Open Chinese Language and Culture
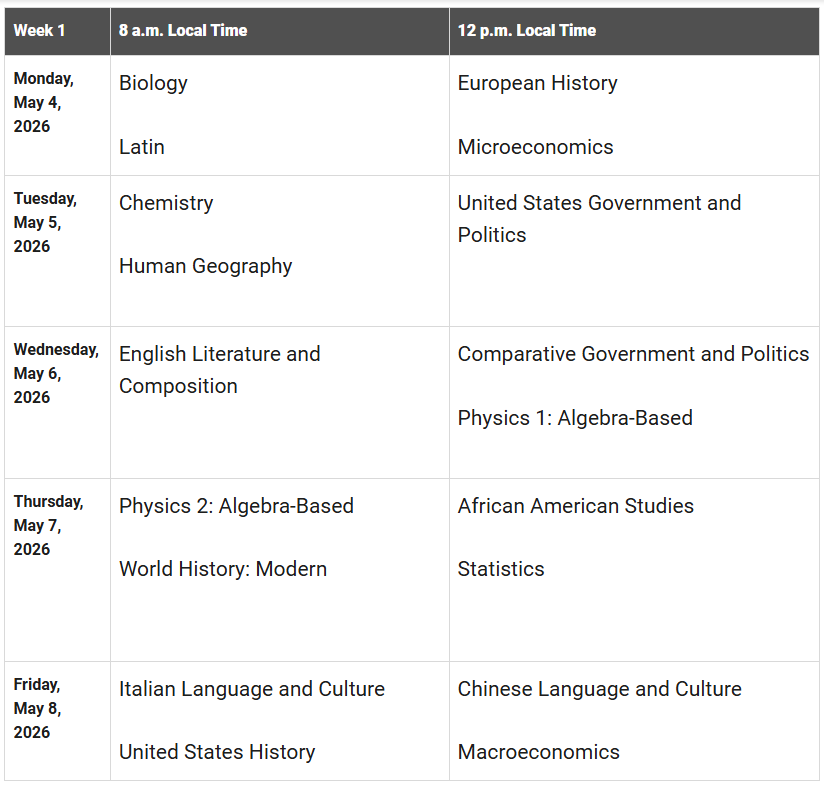 [599, 689]
